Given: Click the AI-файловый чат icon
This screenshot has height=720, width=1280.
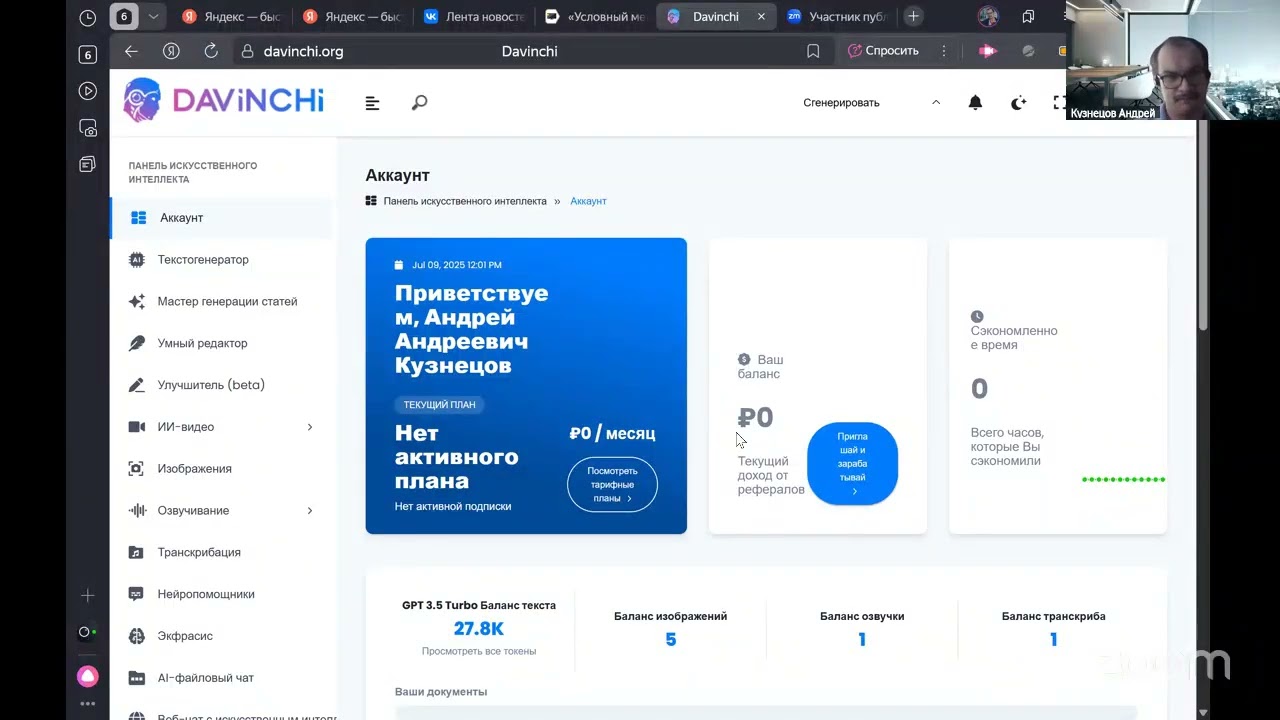Looking at the screenshot, I should click(x=137, y=678).
